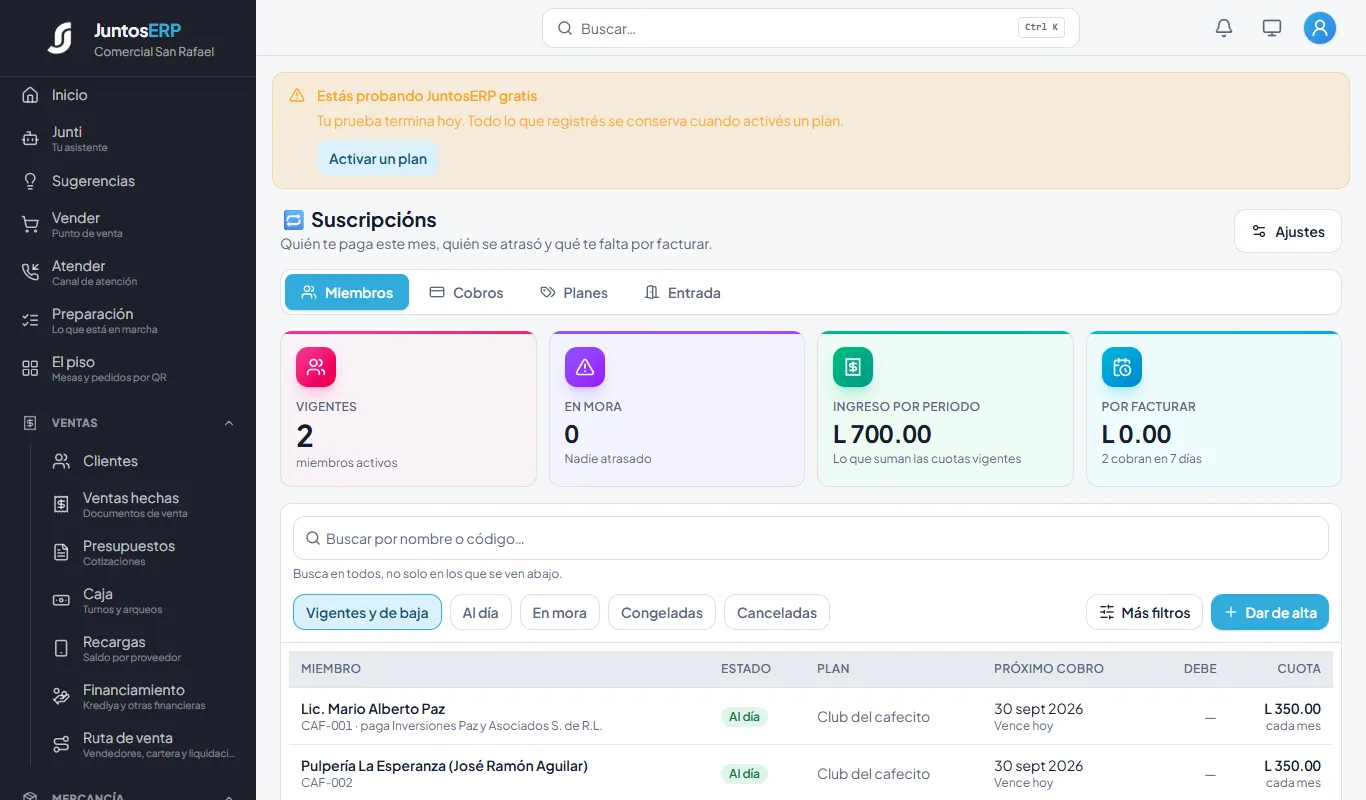Switch to the Cobros tab

click(466, 292)
